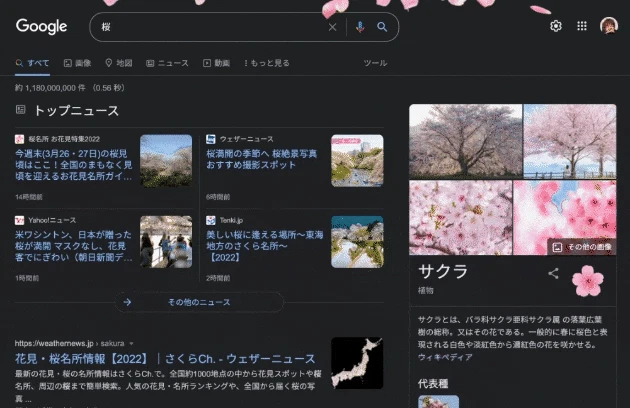
Task: Open thumbnail of ウェザーニュース 桜満開 news item
Action: coord(357,161)
